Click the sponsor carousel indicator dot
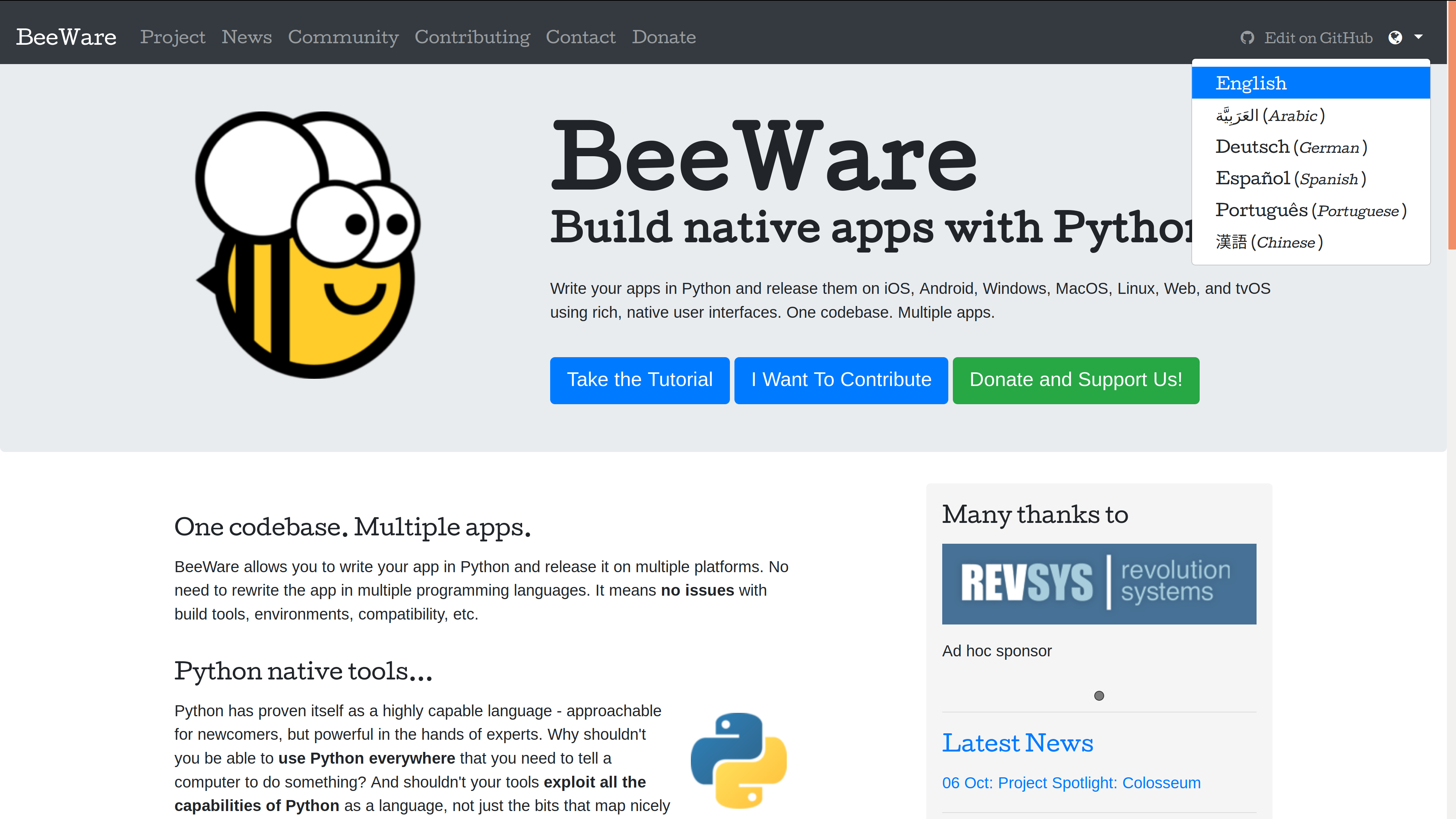The width and height of the screenshot is (1456, 819). pos(1099,696)
